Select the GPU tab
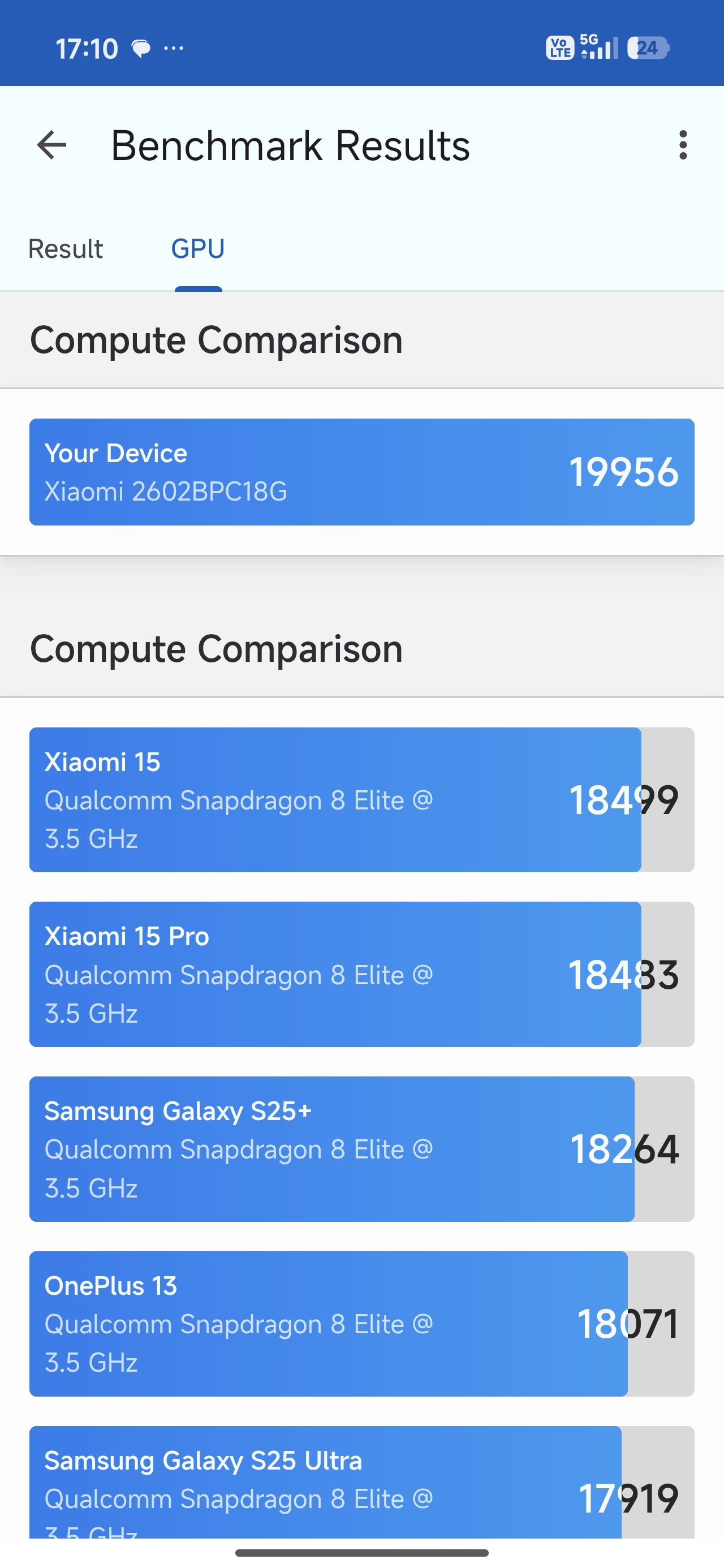 pyautogui.click(x=198, y=249)
